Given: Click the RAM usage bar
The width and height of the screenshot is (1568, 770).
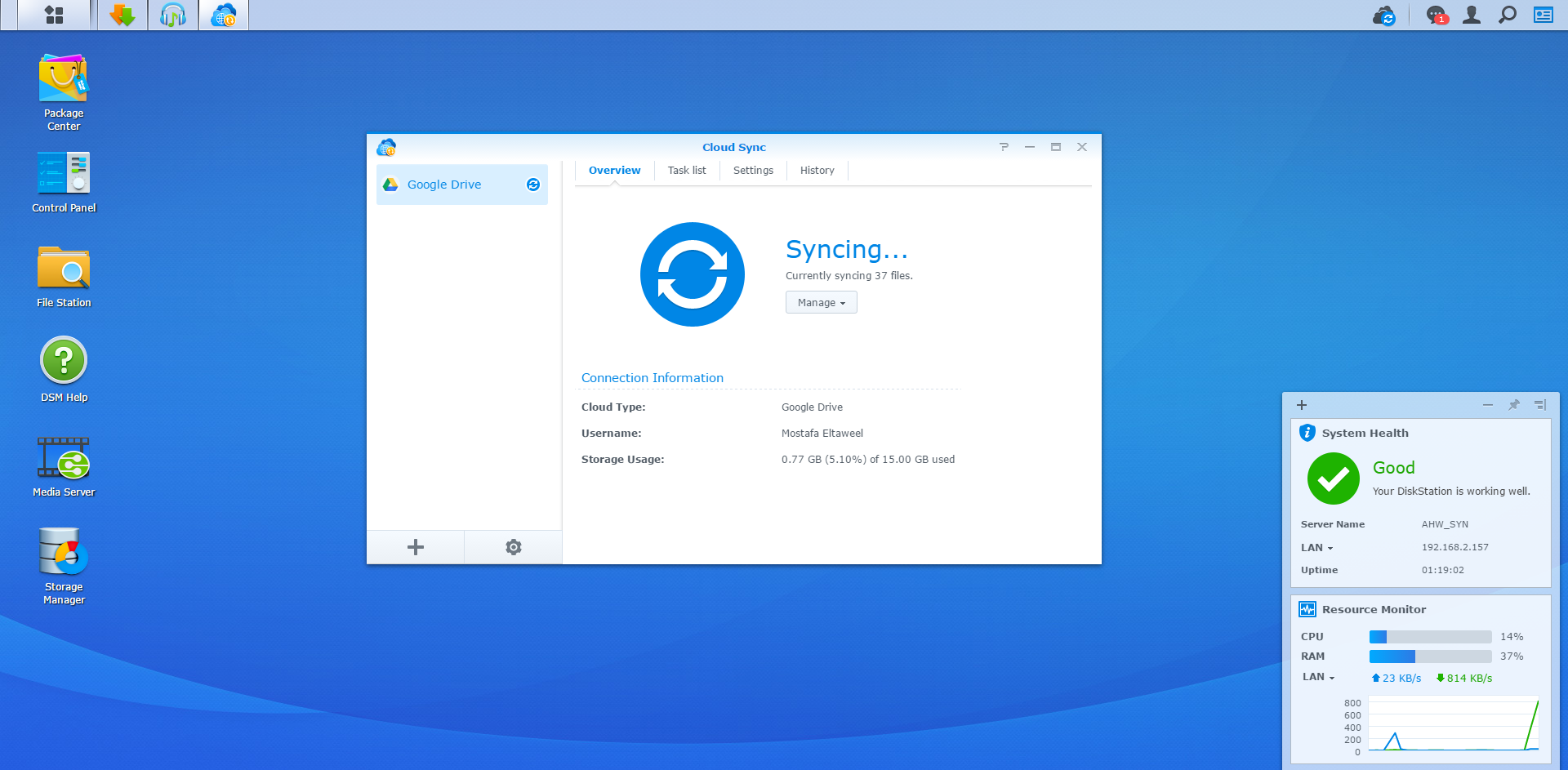Looking at the screenshot, I should pos(1431,657).
